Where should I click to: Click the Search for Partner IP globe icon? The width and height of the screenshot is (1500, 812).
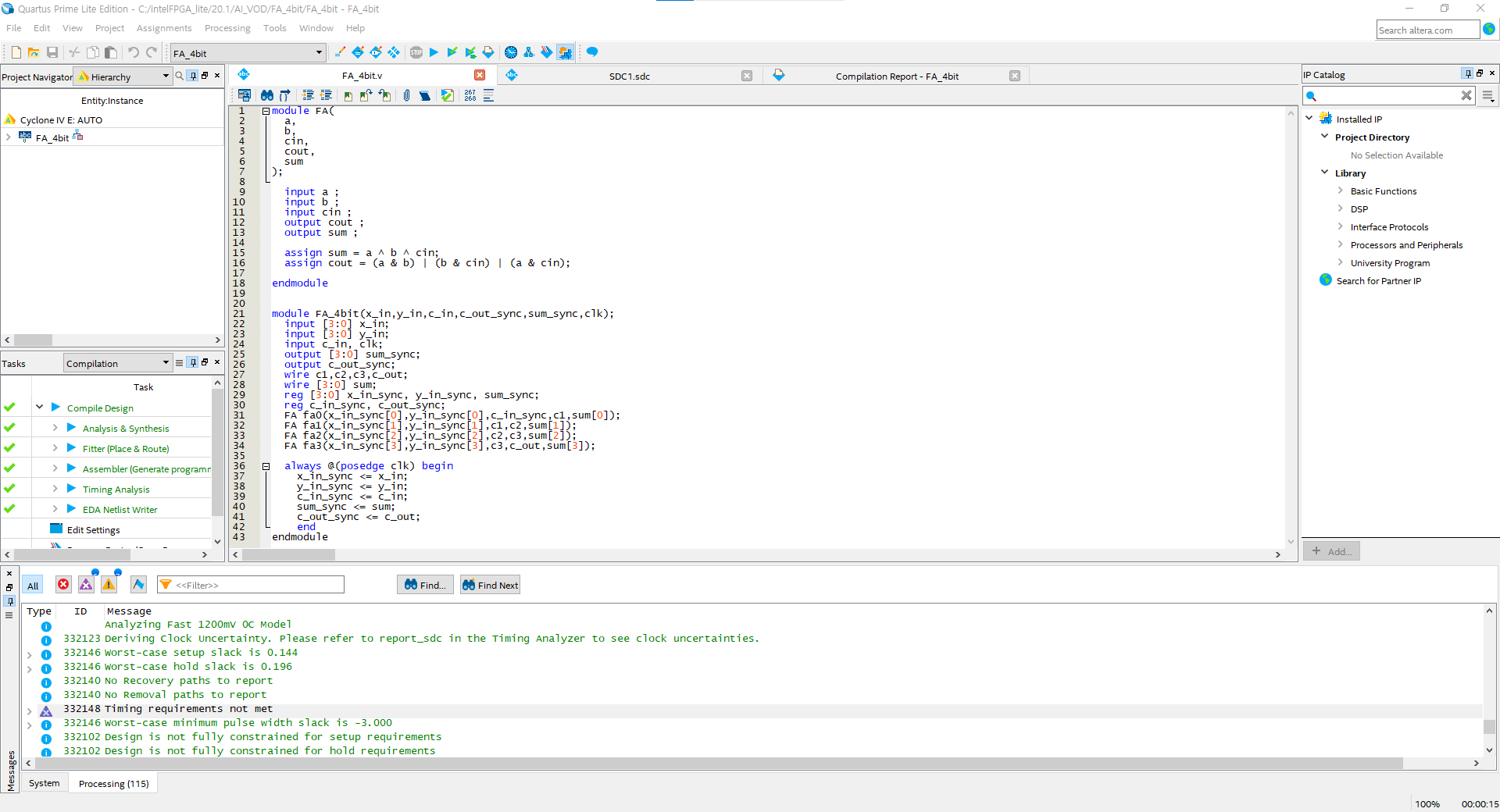1326,280
